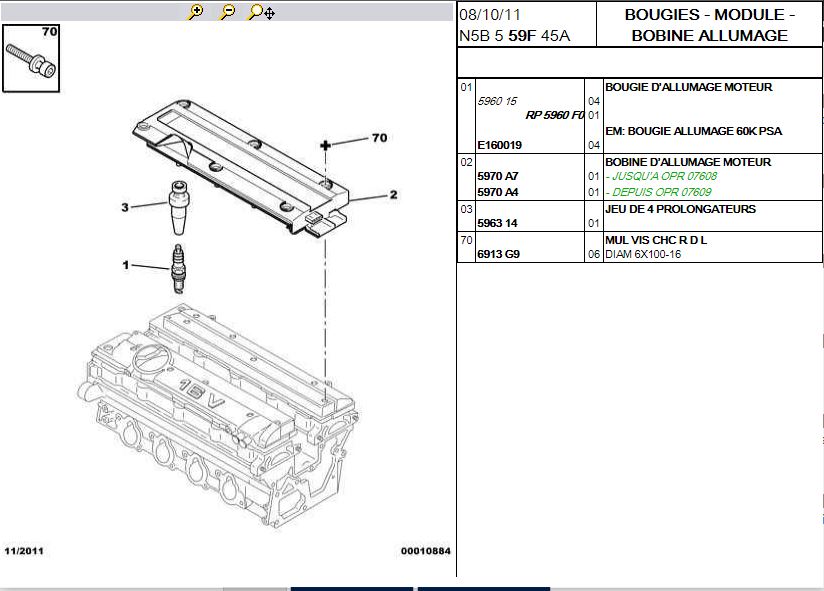This screenshot has height=591, width=824.
Task: Click part code E160019
Action: 500,145
